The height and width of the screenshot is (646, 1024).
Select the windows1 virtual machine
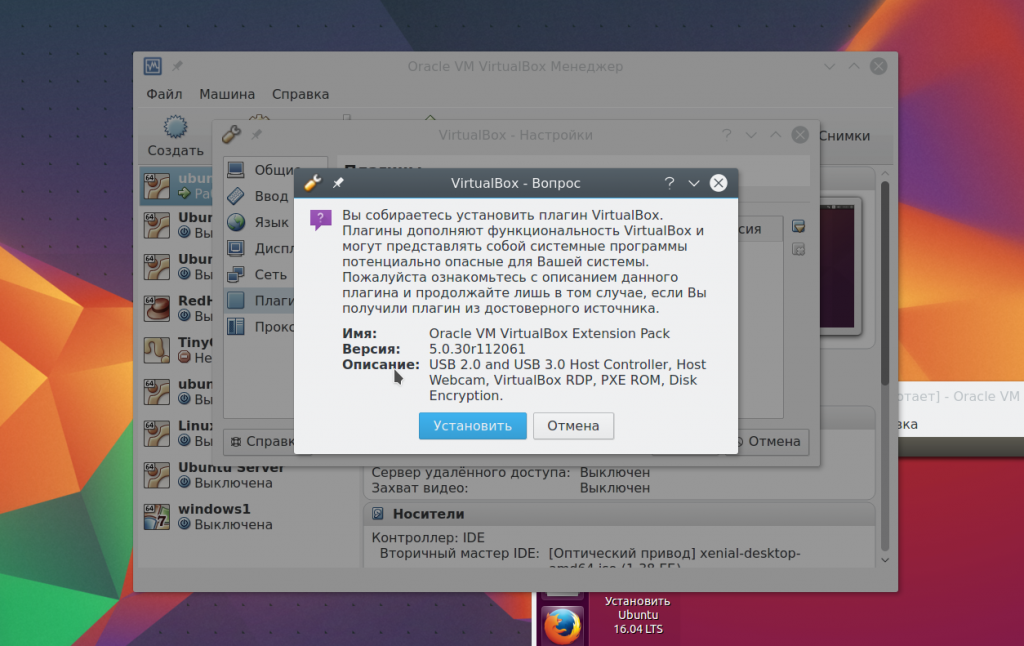coord(248,516)
